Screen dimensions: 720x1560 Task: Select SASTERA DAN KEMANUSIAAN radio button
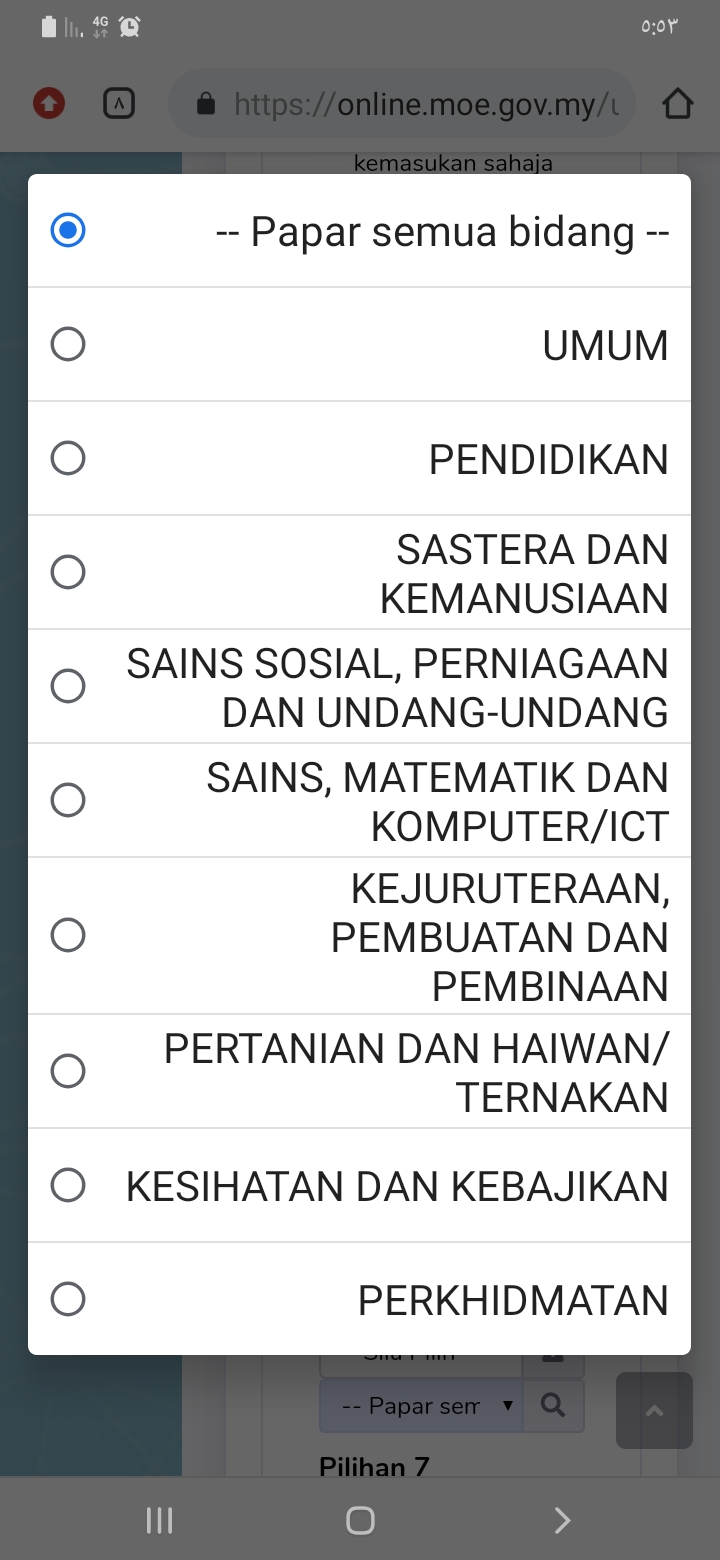[68, 573]
